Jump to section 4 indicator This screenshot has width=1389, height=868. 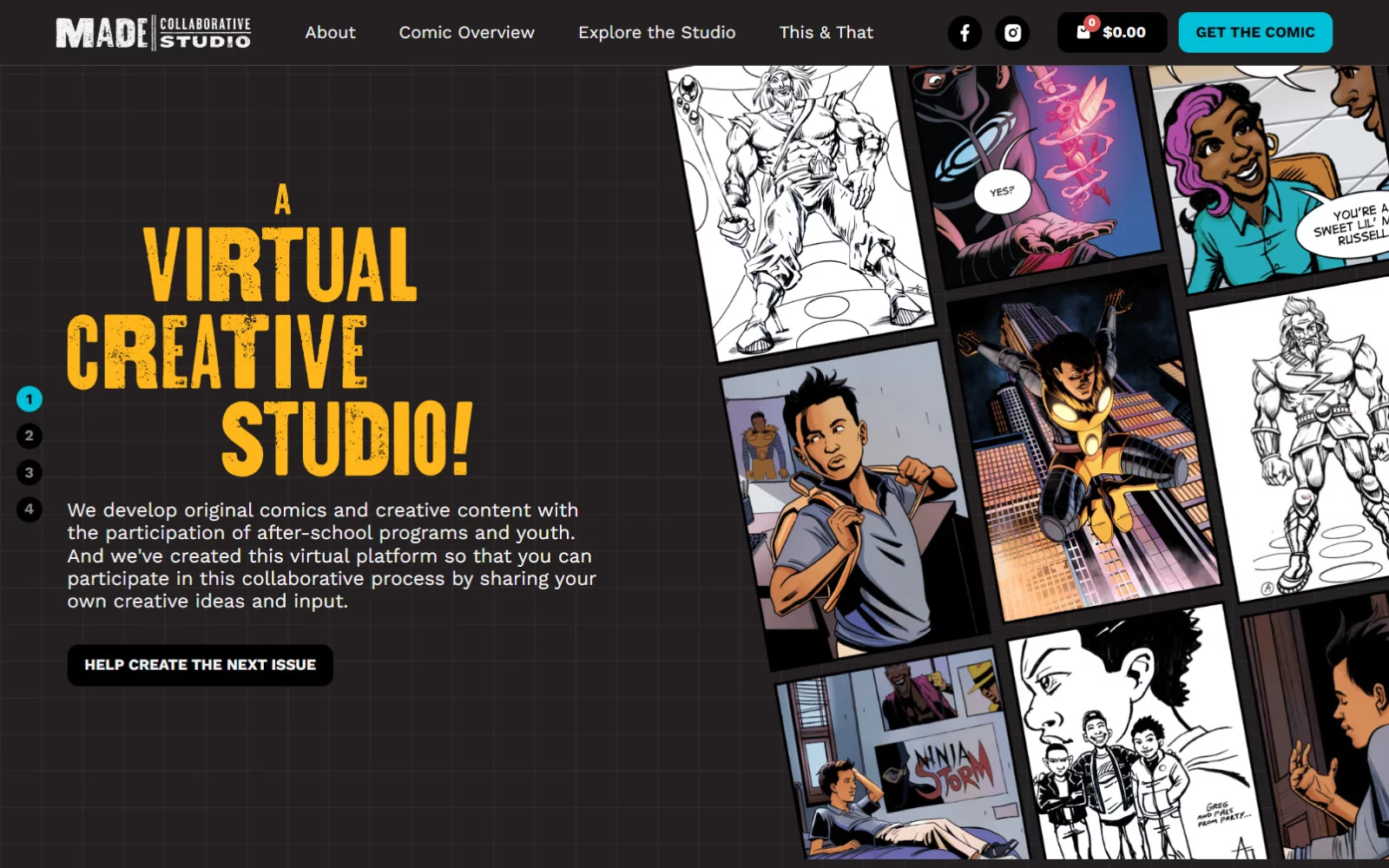[x=30, y=509]
